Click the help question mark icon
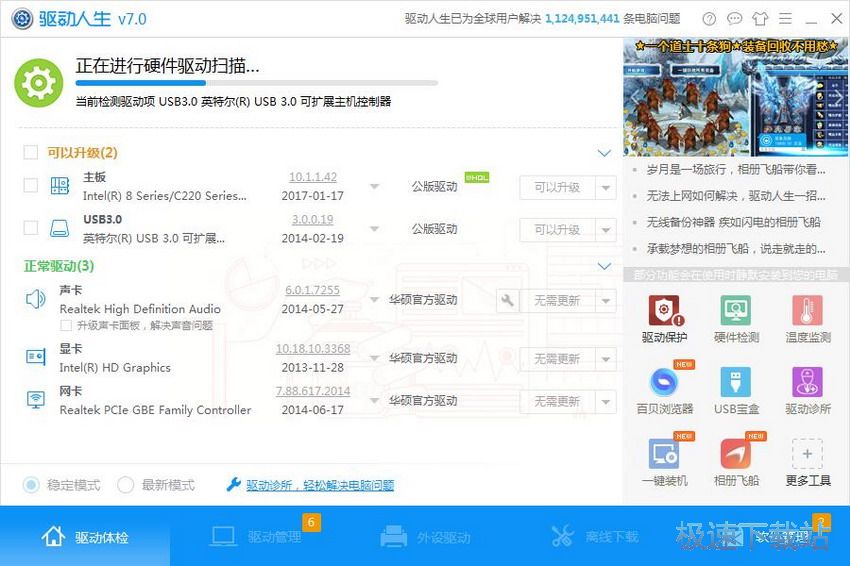The width and height of the screenshot is (850, 566). (709, 19)
